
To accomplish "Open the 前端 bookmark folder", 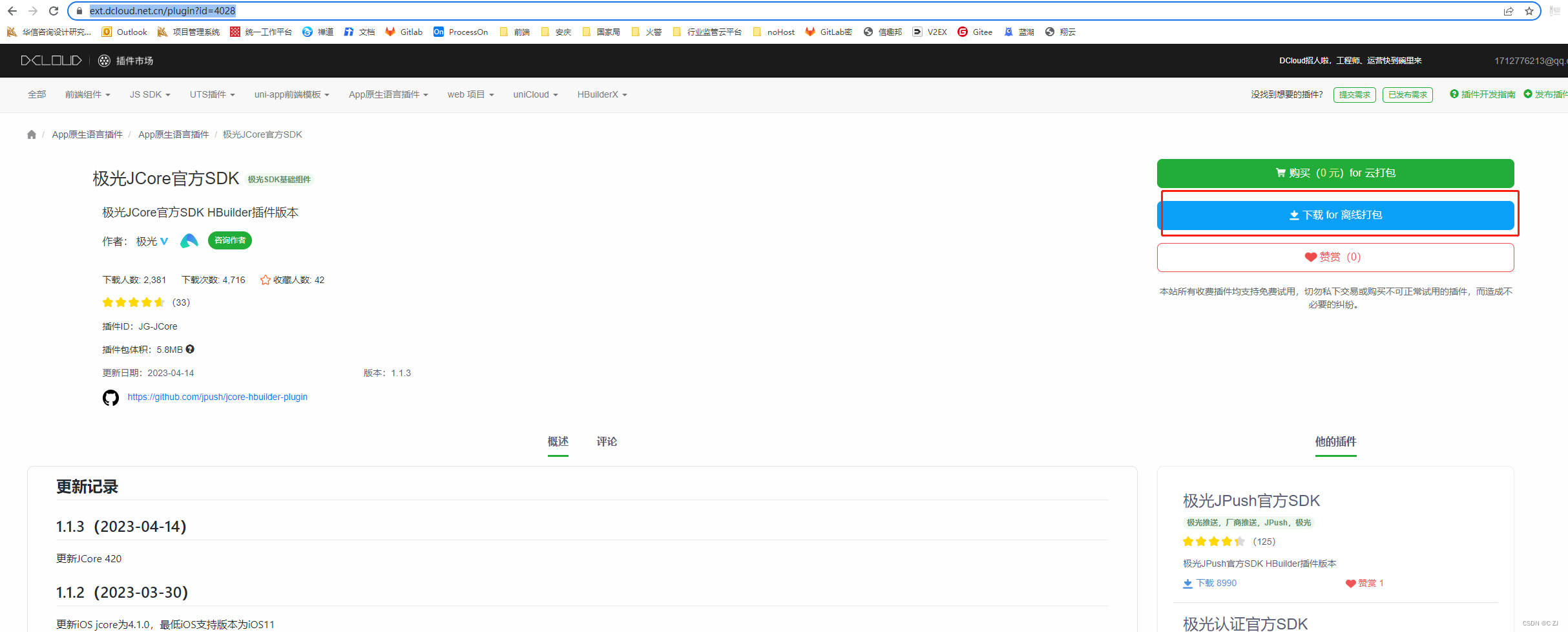I will coord(514,32).
